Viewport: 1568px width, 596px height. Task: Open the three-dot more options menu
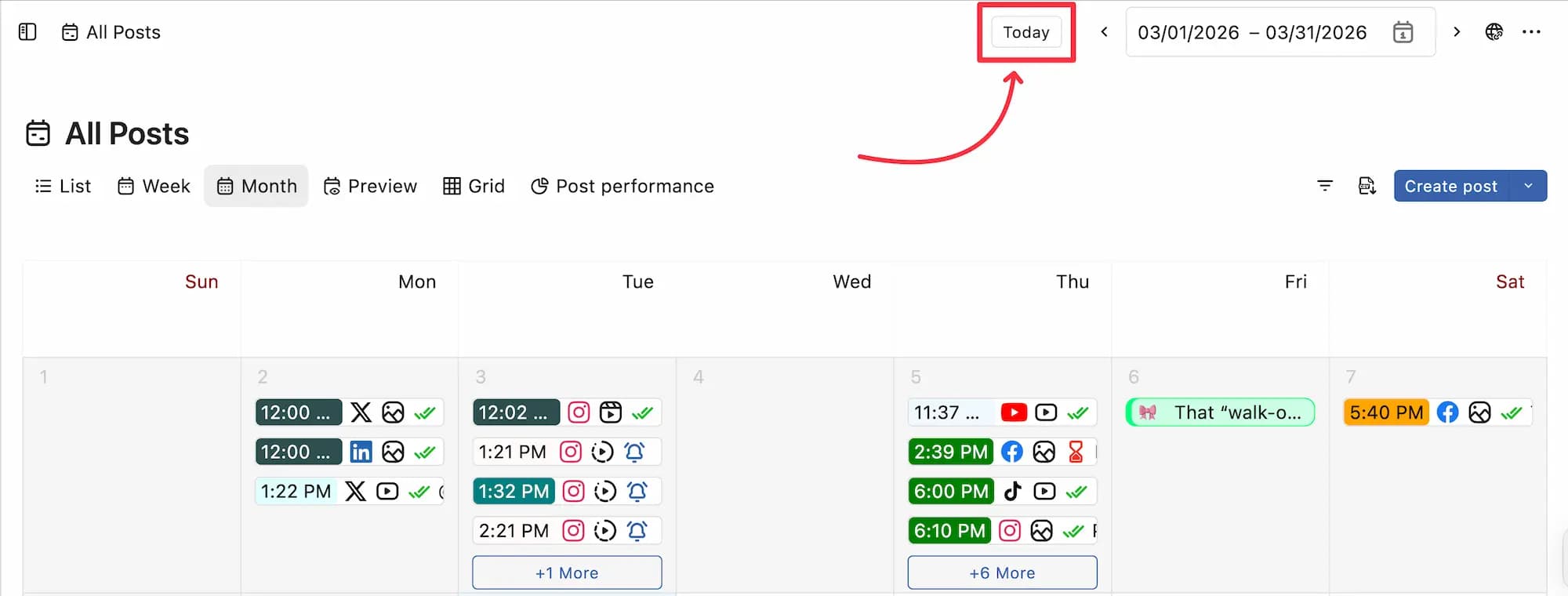(x=1531, y=32)
